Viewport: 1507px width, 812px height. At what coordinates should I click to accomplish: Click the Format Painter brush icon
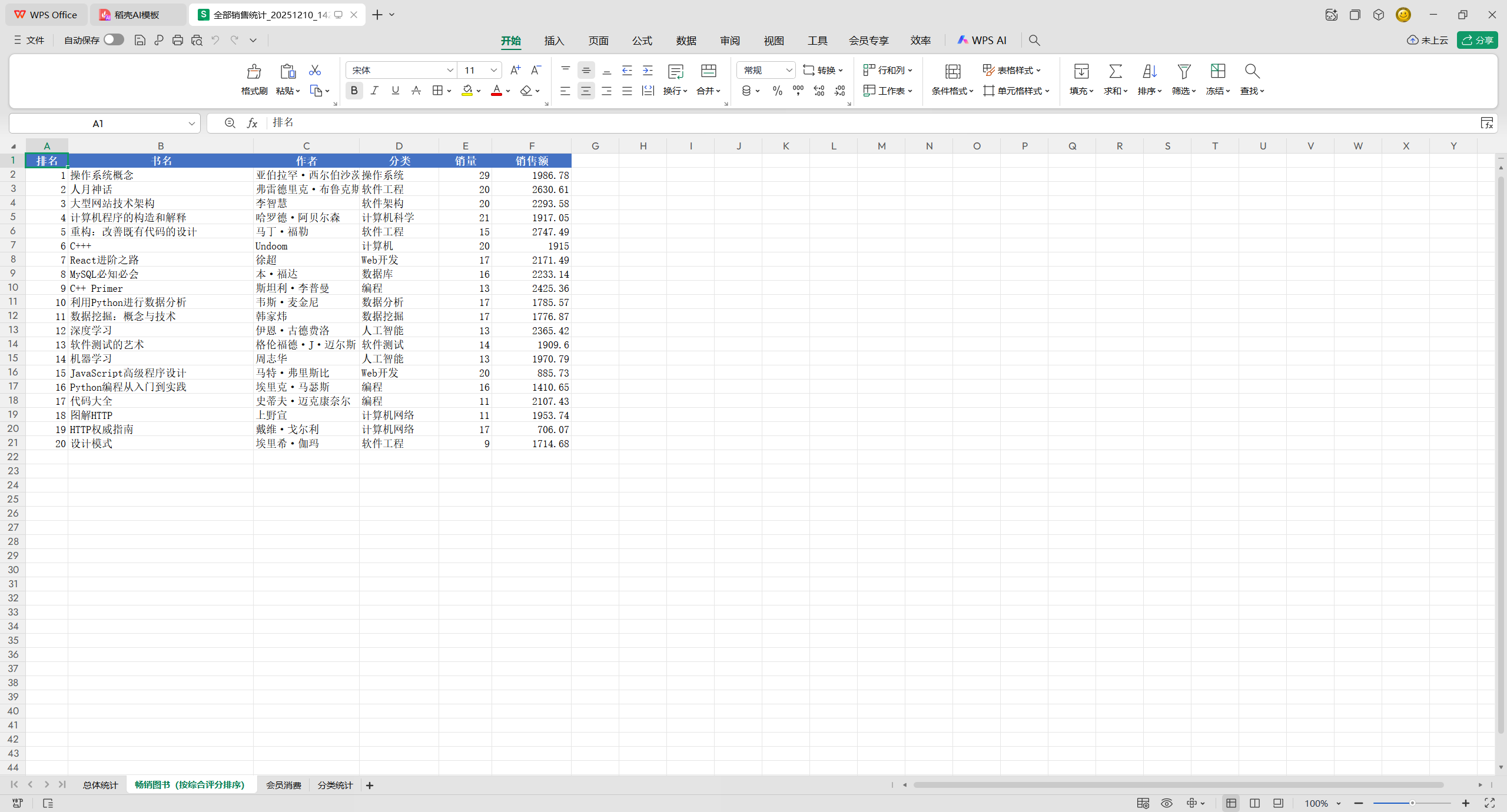tap(254, 71)
